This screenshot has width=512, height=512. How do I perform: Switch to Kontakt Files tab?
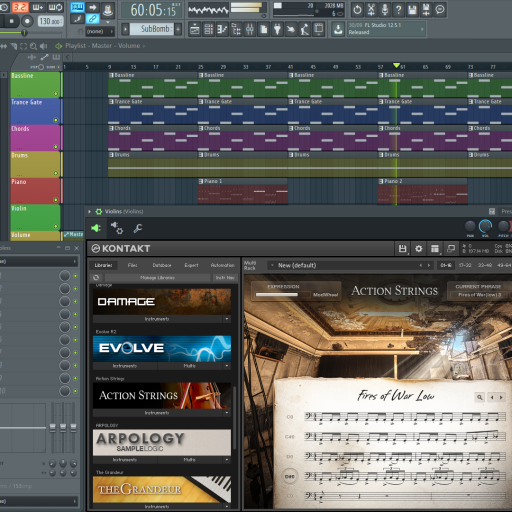(132, 265)
